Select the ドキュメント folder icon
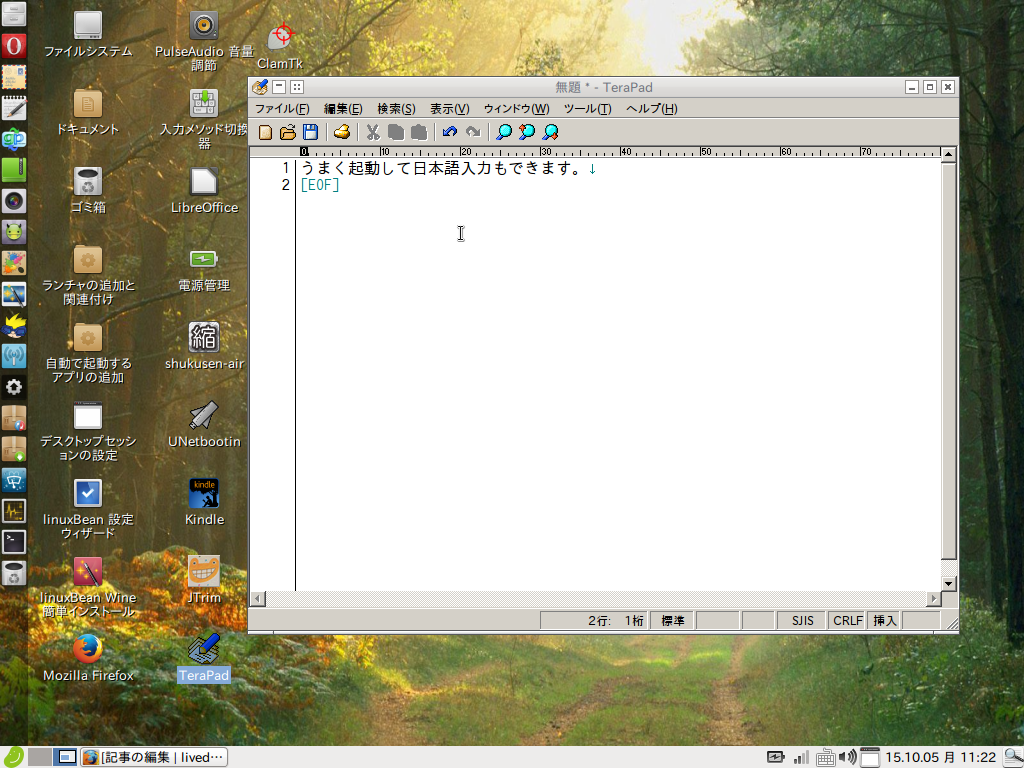1024x768 pixels. 88,112
